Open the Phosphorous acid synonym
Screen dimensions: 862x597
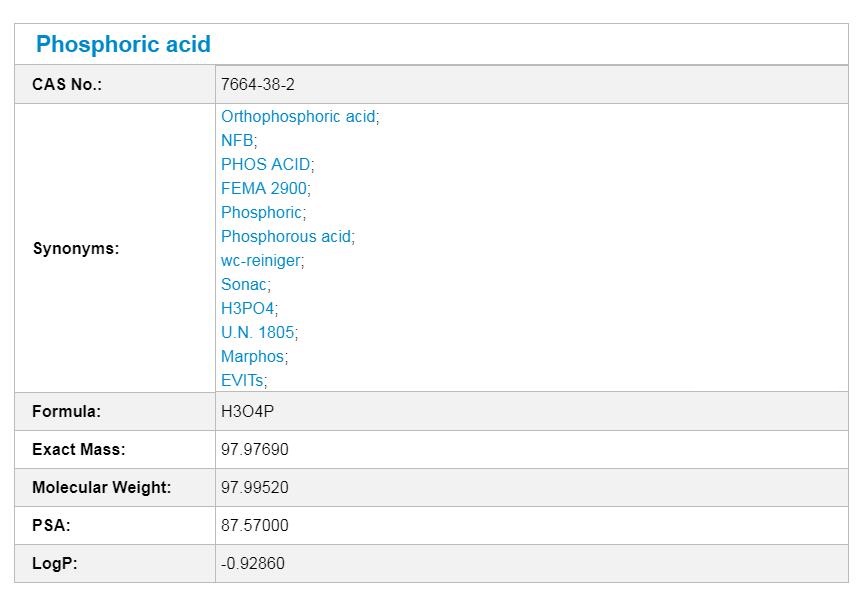click(286, 236)
